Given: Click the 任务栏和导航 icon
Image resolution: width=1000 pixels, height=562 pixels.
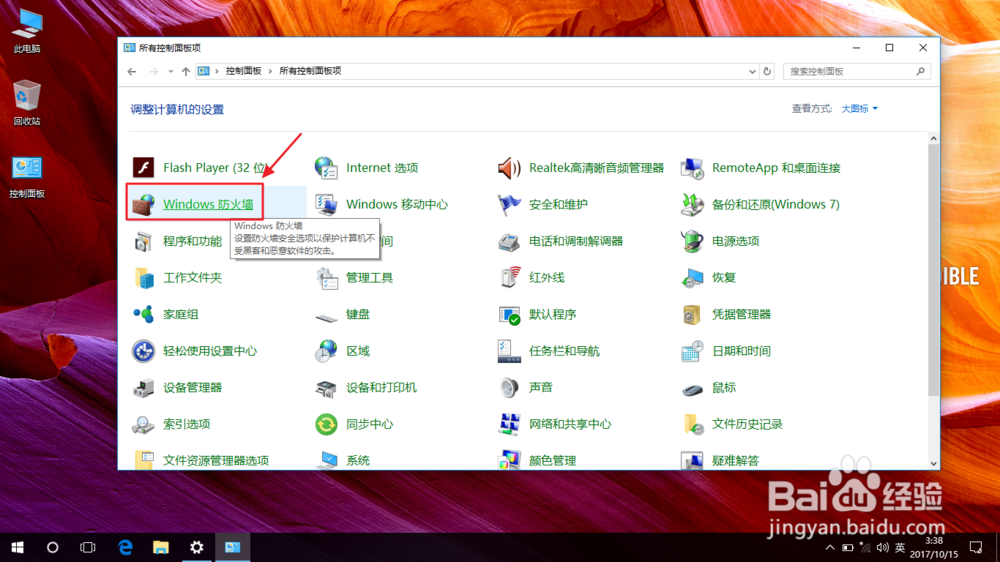Looking at the screenshot, I should pos(509,351).
